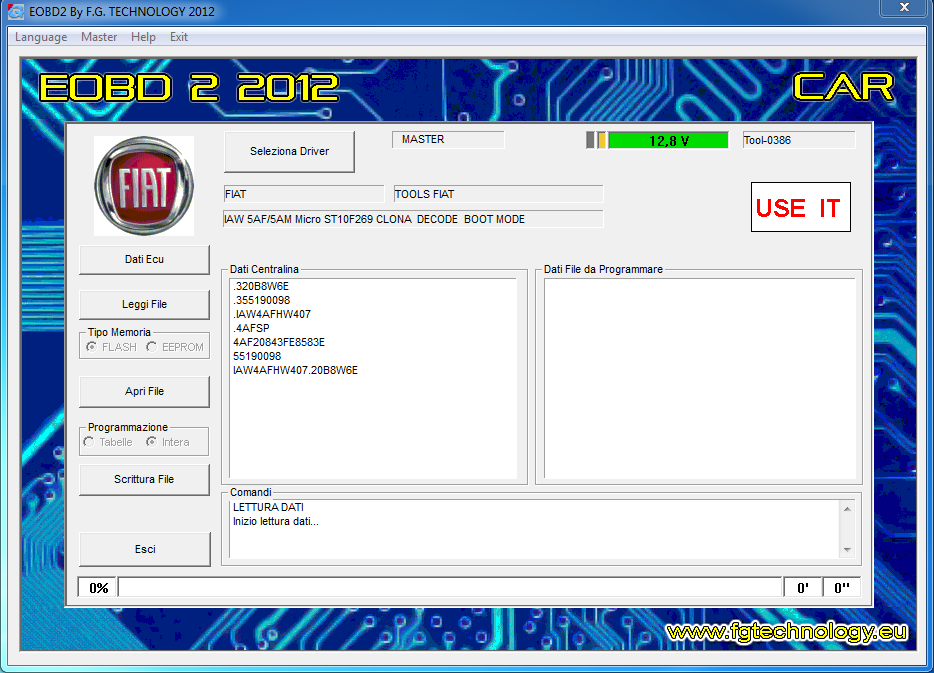Select the line .4AFSP
934x673 pixels.
pyautogui.click(x=251, y=328)
